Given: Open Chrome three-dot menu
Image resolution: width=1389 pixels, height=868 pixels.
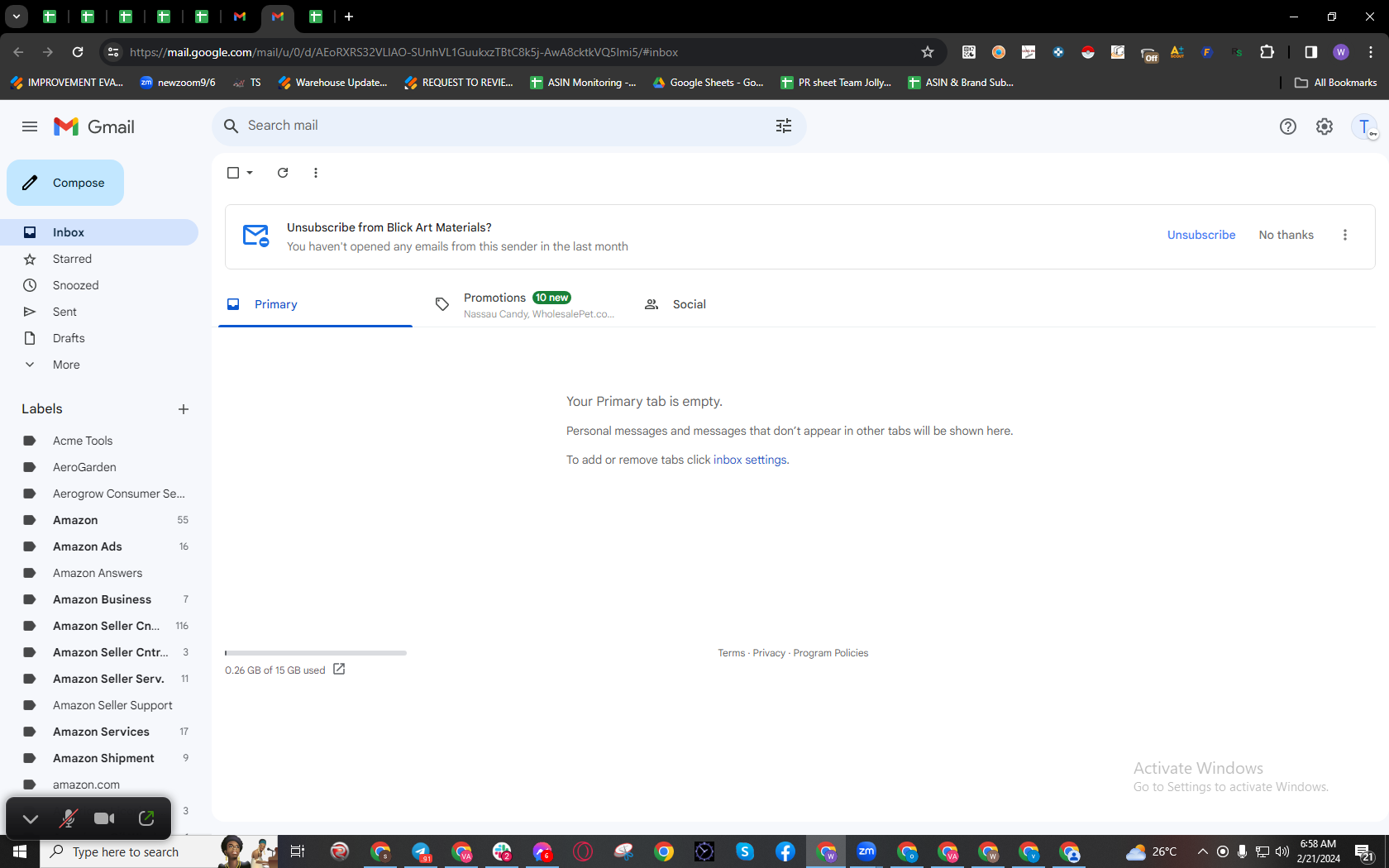Looking at the screenshot, I should [1371, 52].
